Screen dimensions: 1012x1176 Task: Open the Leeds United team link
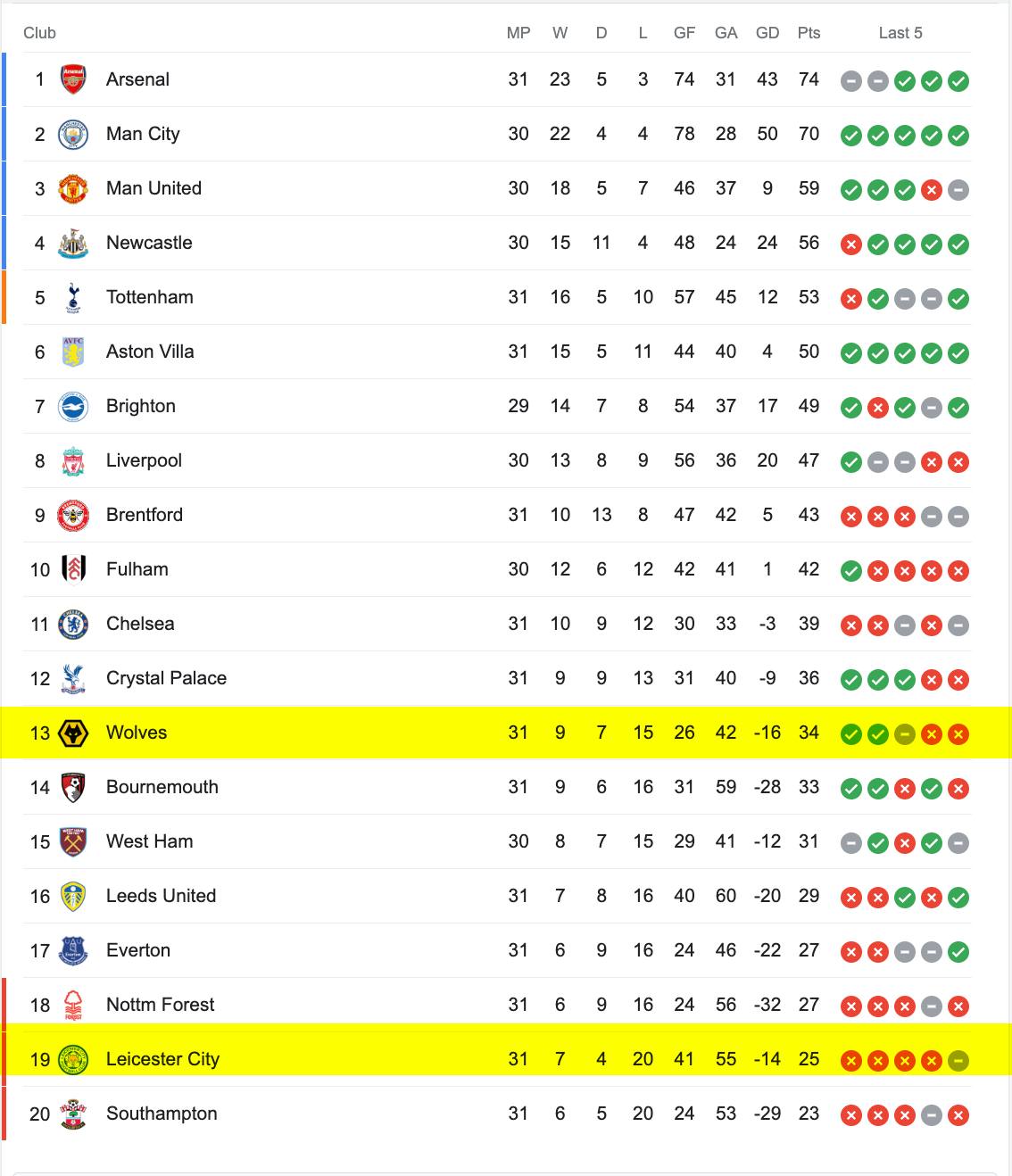point(161,896)
